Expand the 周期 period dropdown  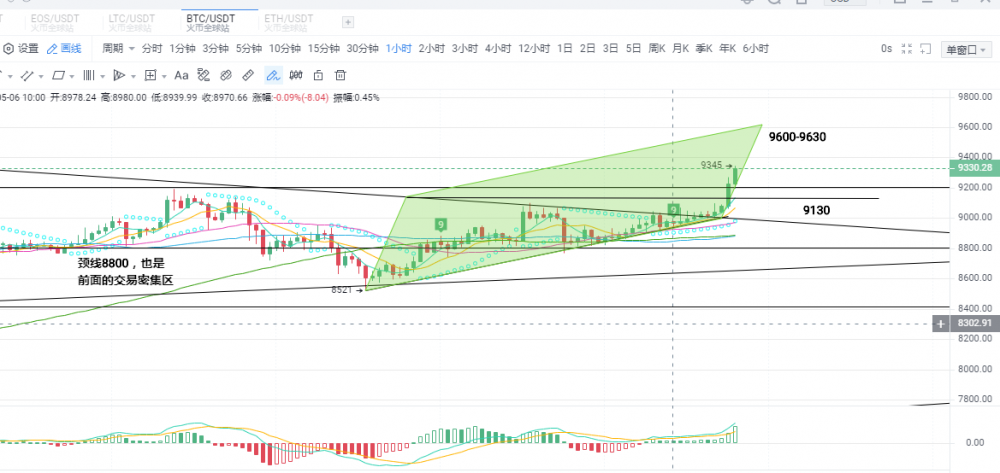[118, 48]
